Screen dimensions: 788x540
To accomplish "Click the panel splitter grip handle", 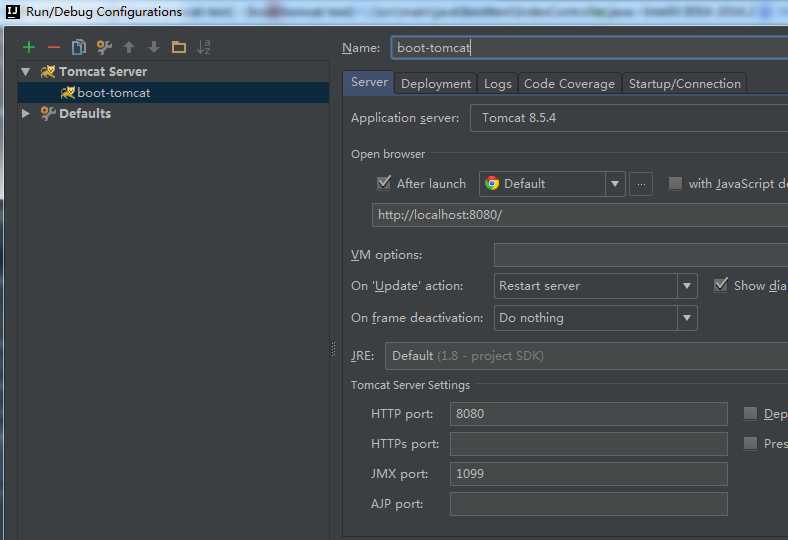I will (333, 349).
